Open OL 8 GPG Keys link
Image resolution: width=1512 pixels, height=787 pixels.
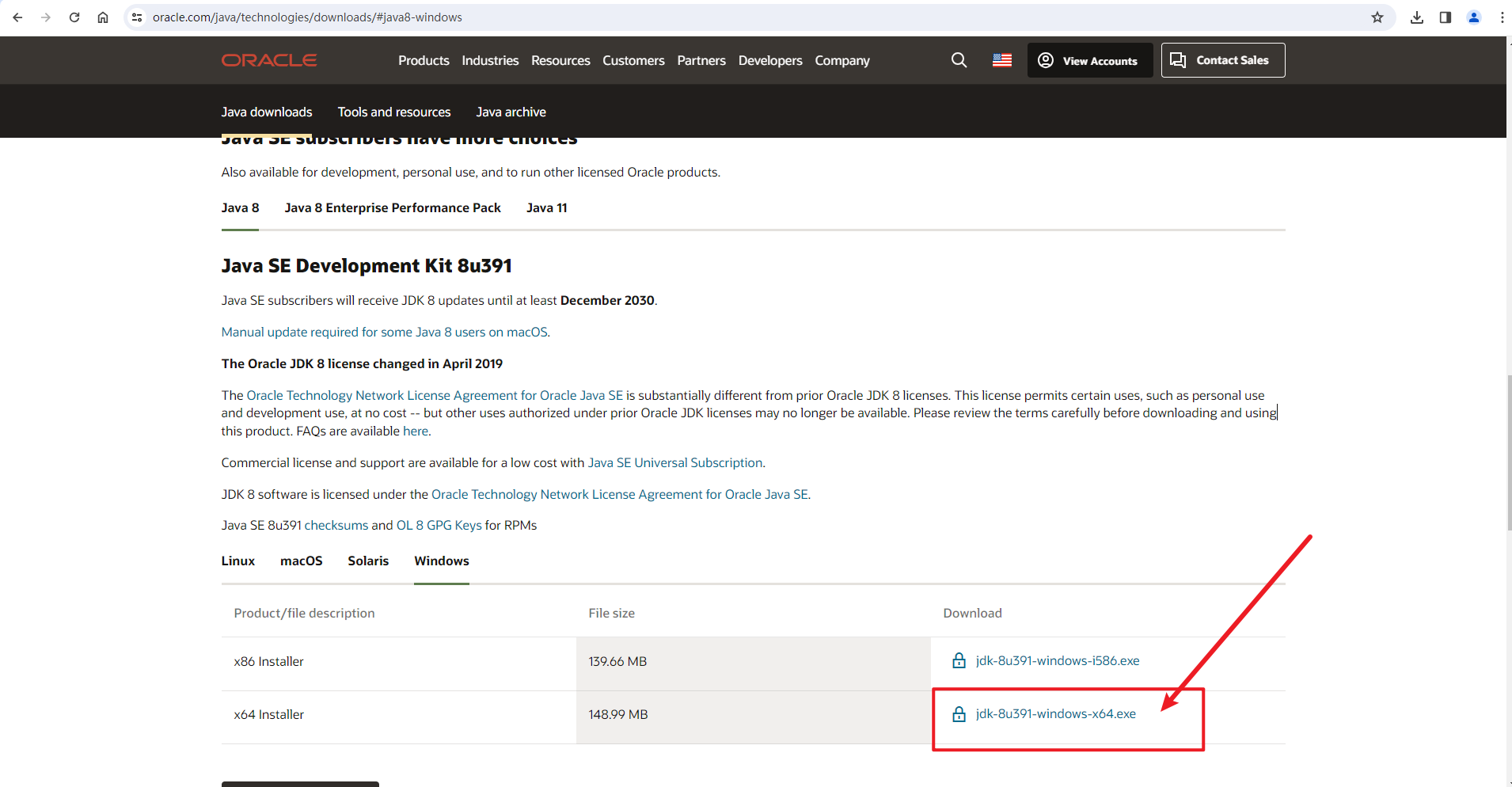439,525
